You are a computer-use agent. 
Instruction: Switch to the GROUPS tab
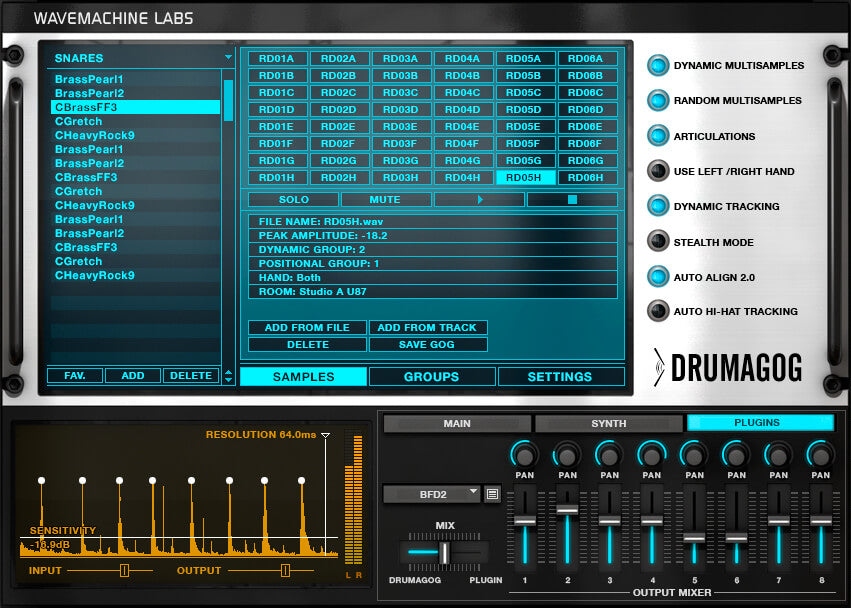pos(430,376)
